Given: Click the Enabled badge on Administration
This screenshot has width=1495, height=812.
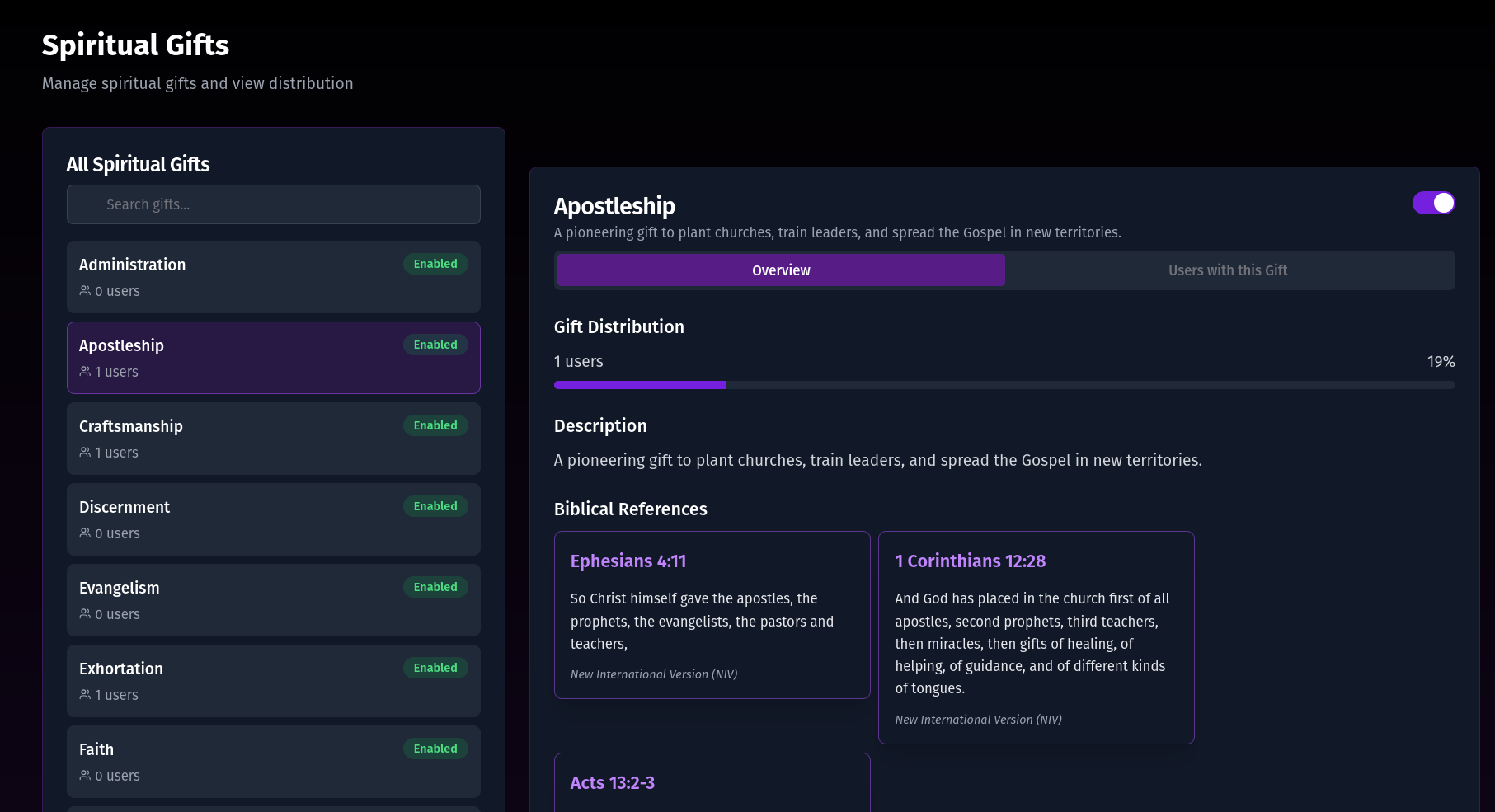Looking at the screenshot, I should tap(435, 264).
